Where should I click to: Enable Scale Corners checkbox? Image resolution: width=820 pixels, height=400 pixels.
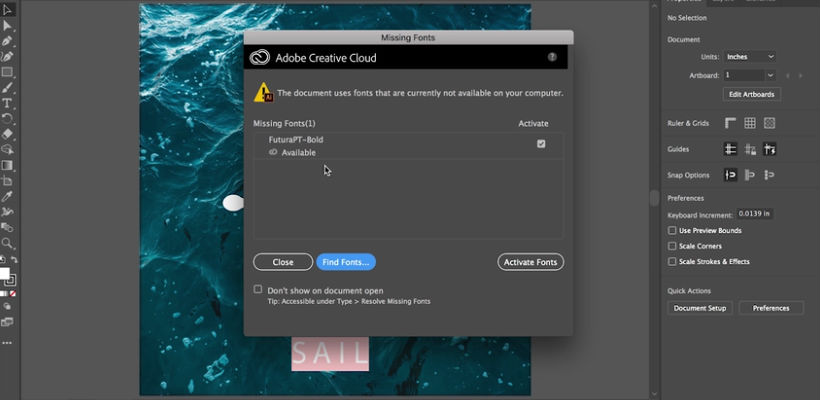[672, 246]
